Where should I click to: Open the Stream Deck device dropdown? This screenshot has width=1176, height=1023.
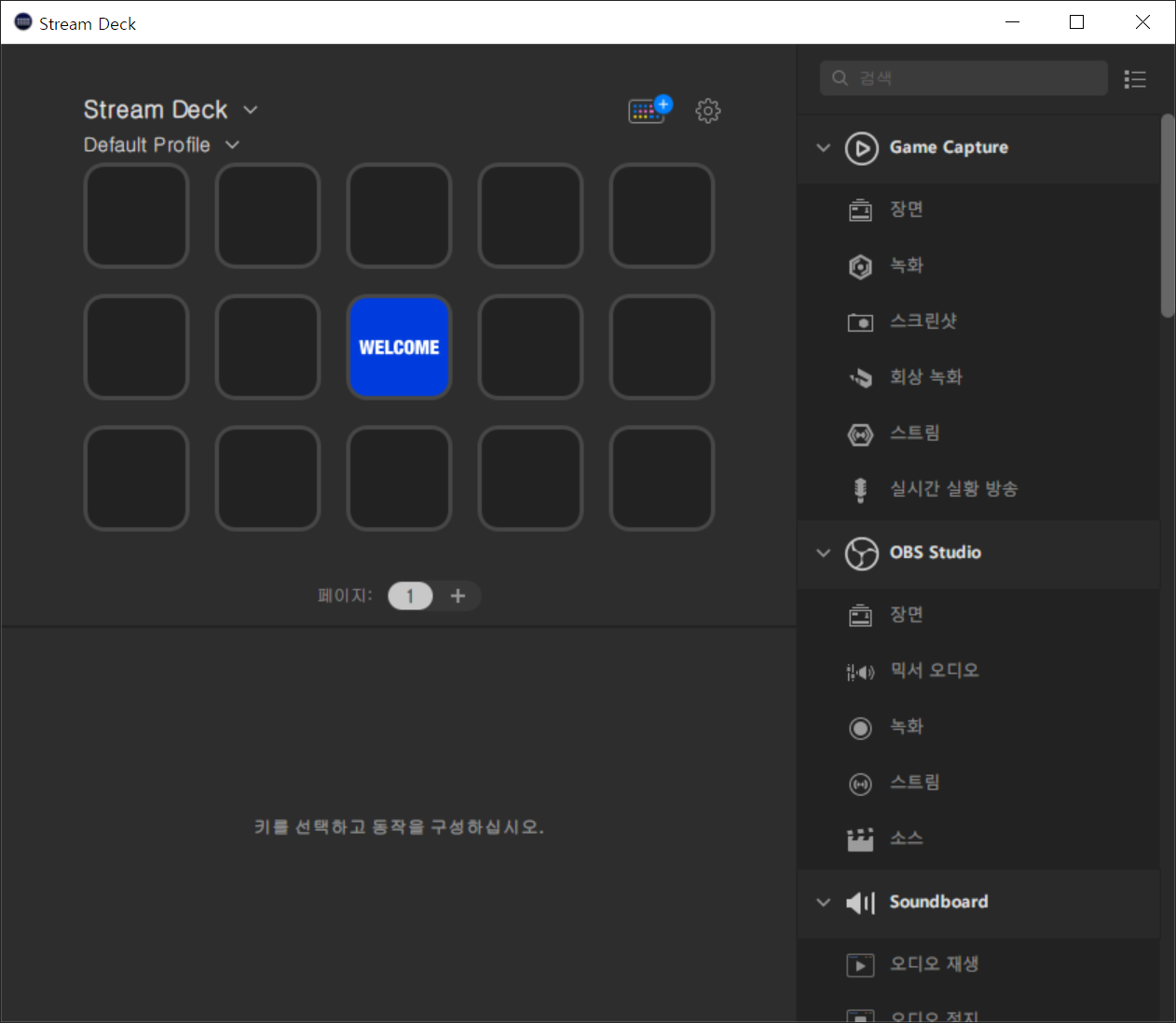coord(251,110)
